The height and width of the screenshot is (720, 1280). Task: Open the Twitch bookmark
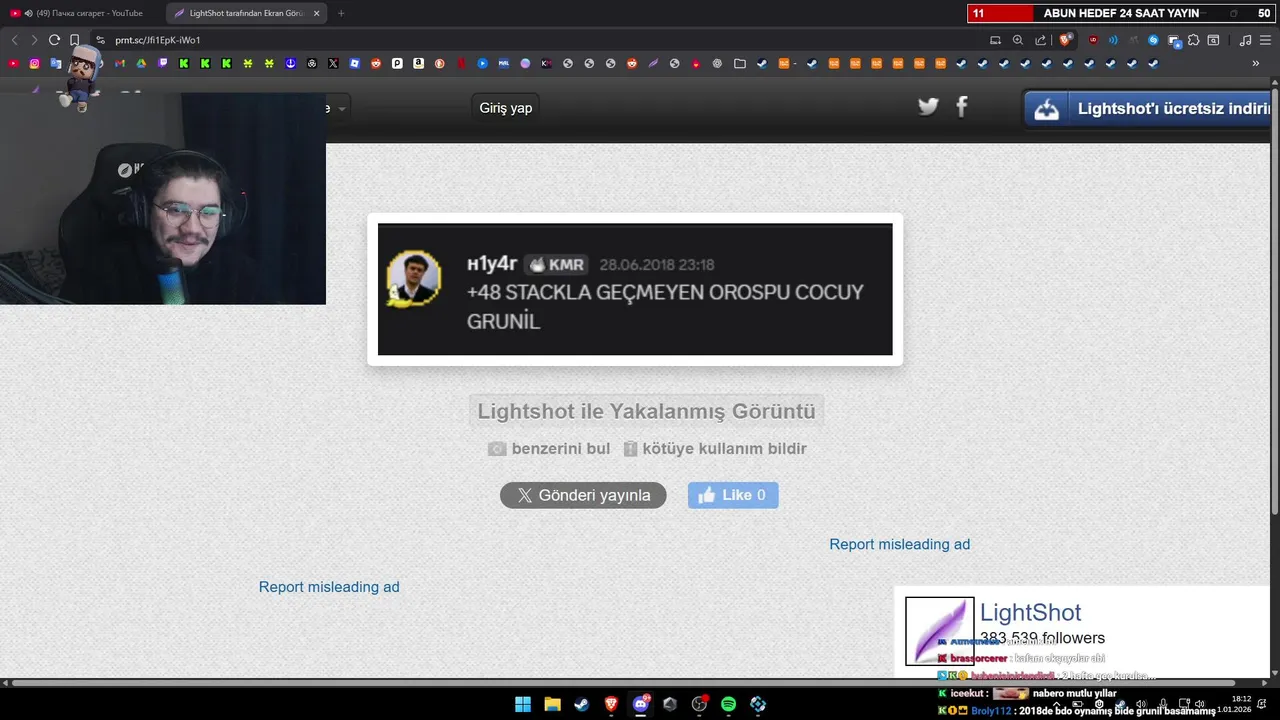[163, 63]
